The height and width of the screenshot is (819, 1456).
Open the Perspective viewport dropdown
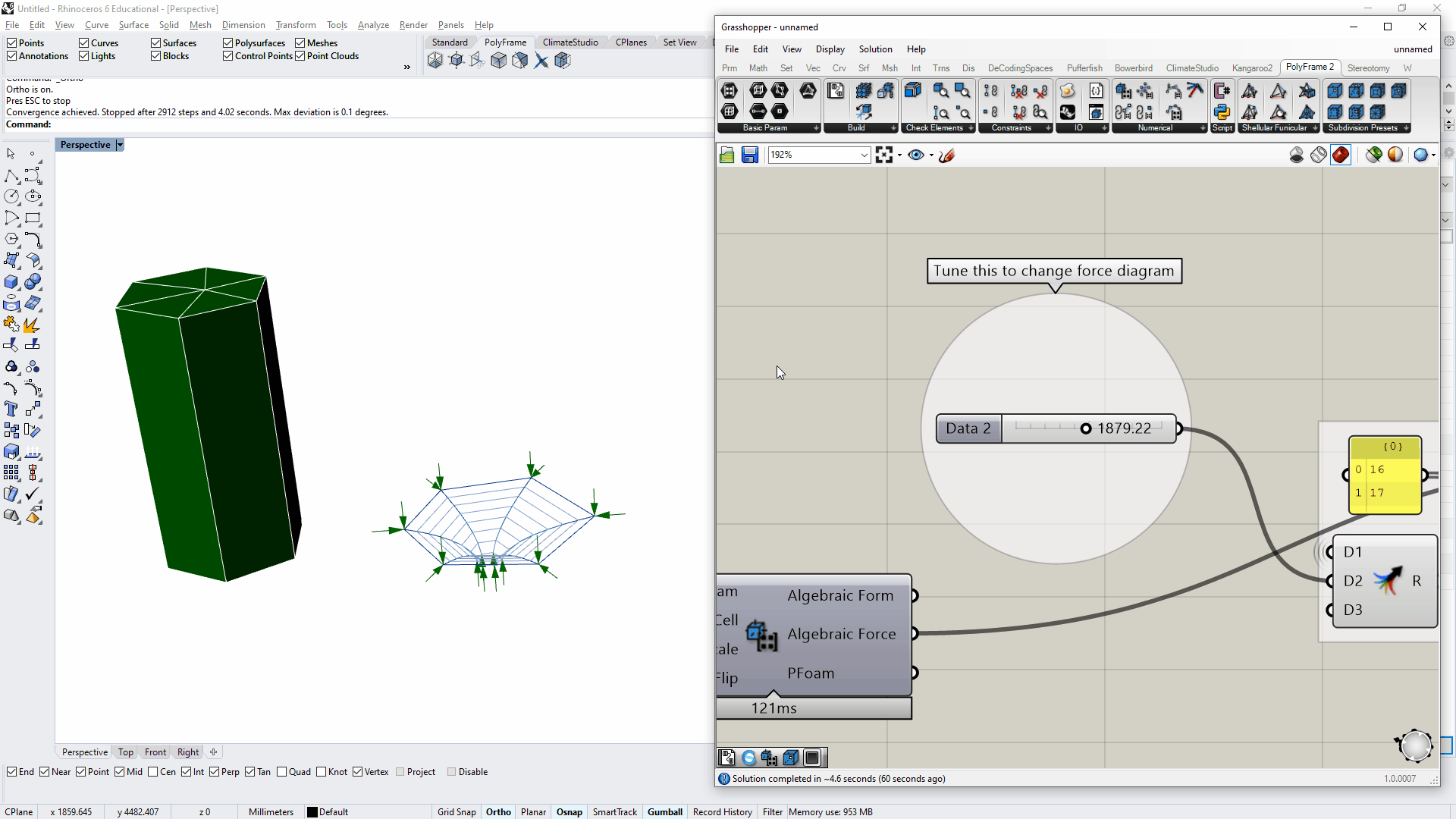[119, 144]
